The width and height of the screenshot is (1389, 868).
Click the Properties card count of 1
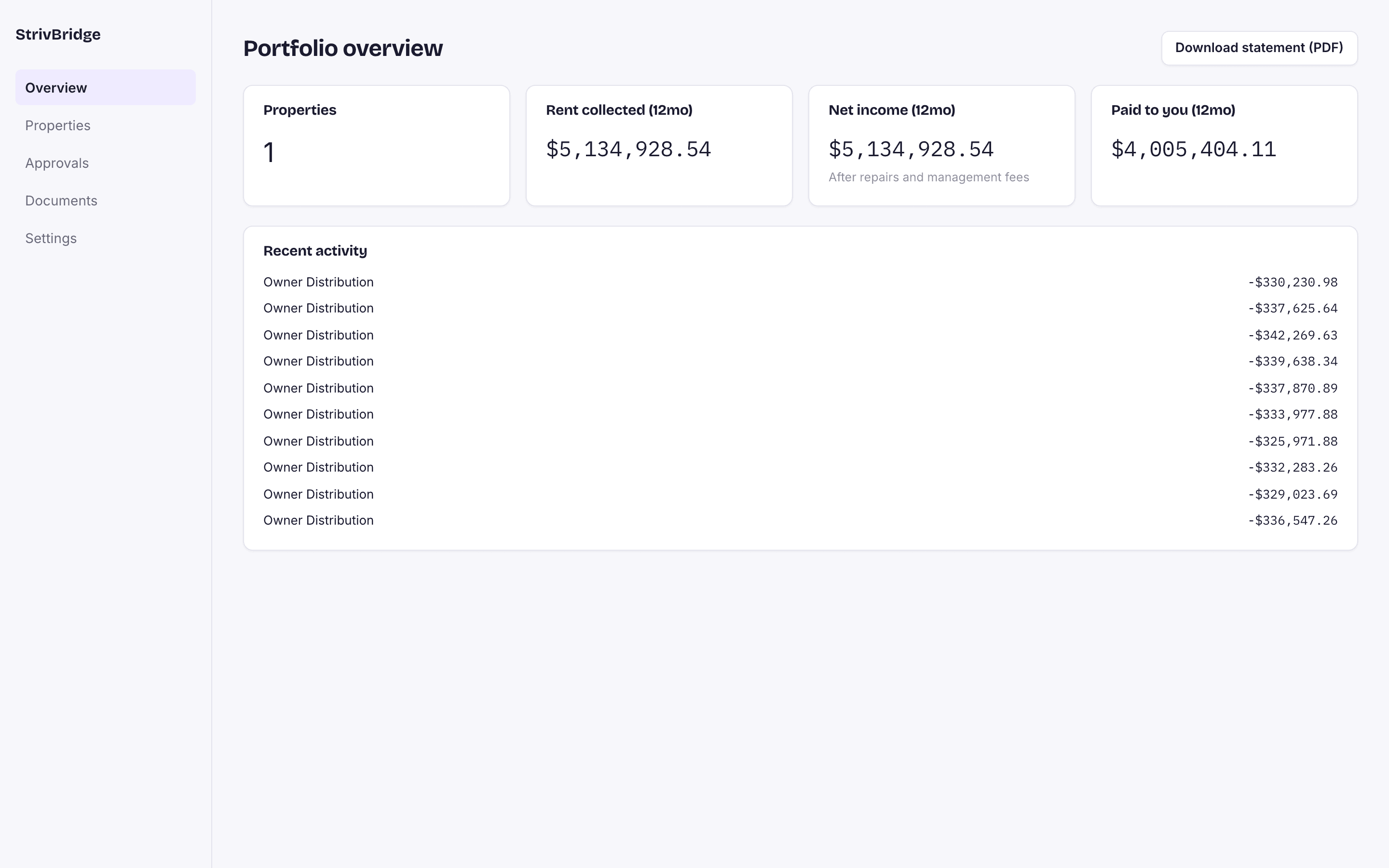[x=269, y=153]
